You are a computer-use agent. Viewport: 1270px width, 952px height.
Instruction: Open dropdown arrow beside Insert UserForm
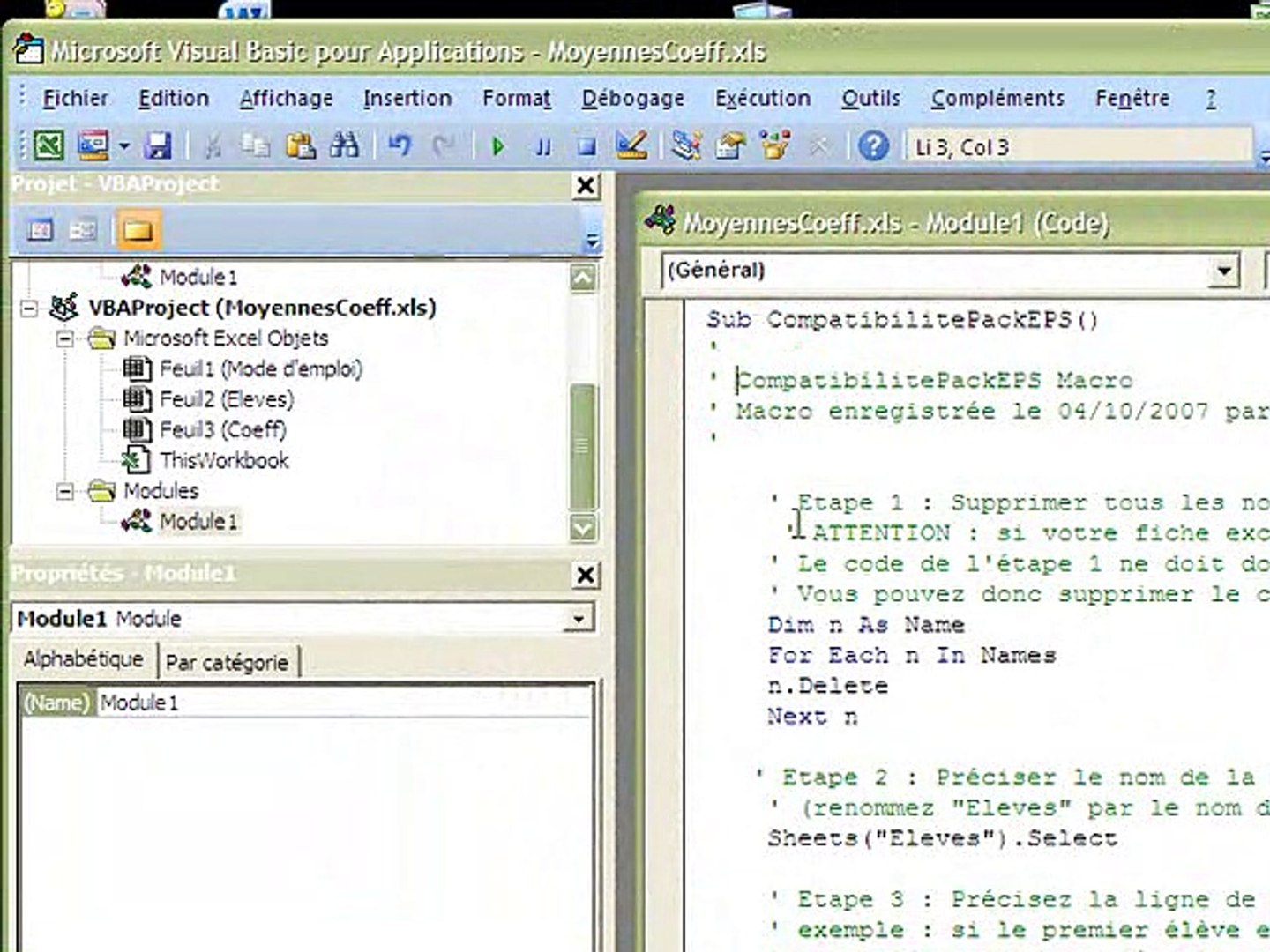point(124,146)
